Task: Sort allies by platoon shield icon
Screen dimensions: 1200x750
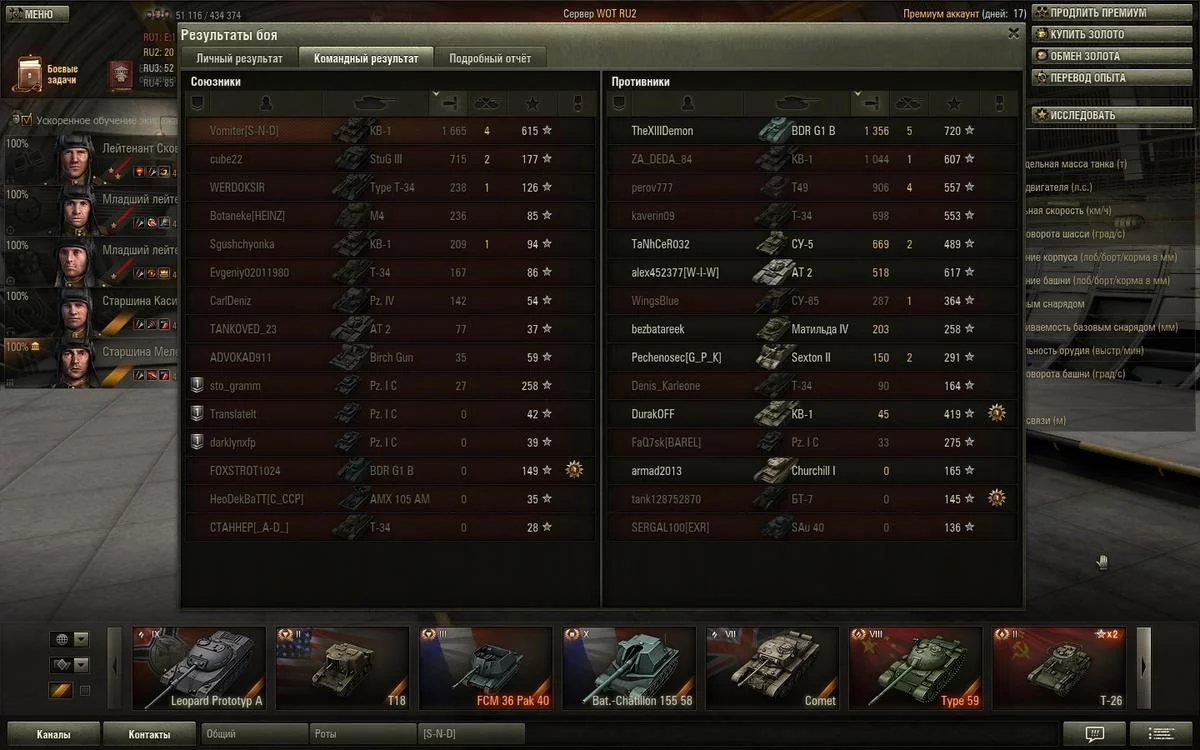Action: (x=196, y=102)
